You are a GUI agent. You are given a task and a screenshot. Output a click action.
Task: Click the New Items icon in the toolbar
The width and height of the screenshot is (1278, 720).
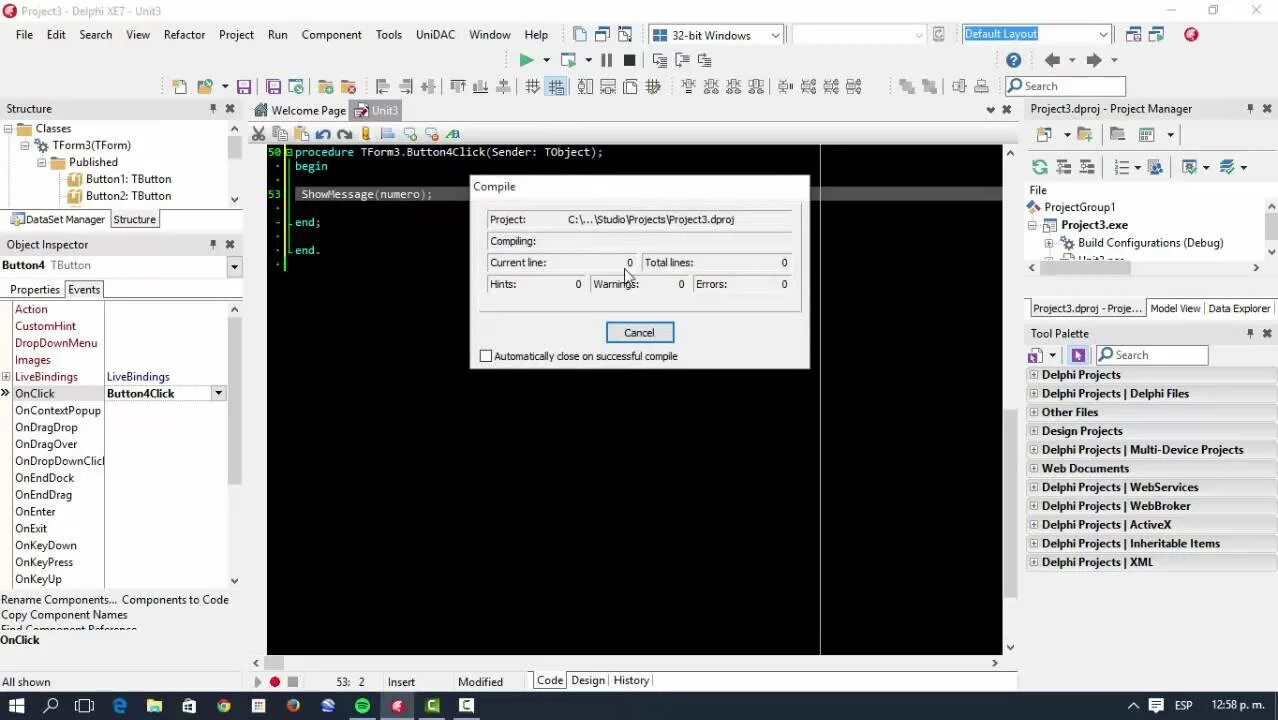(179, 87)
